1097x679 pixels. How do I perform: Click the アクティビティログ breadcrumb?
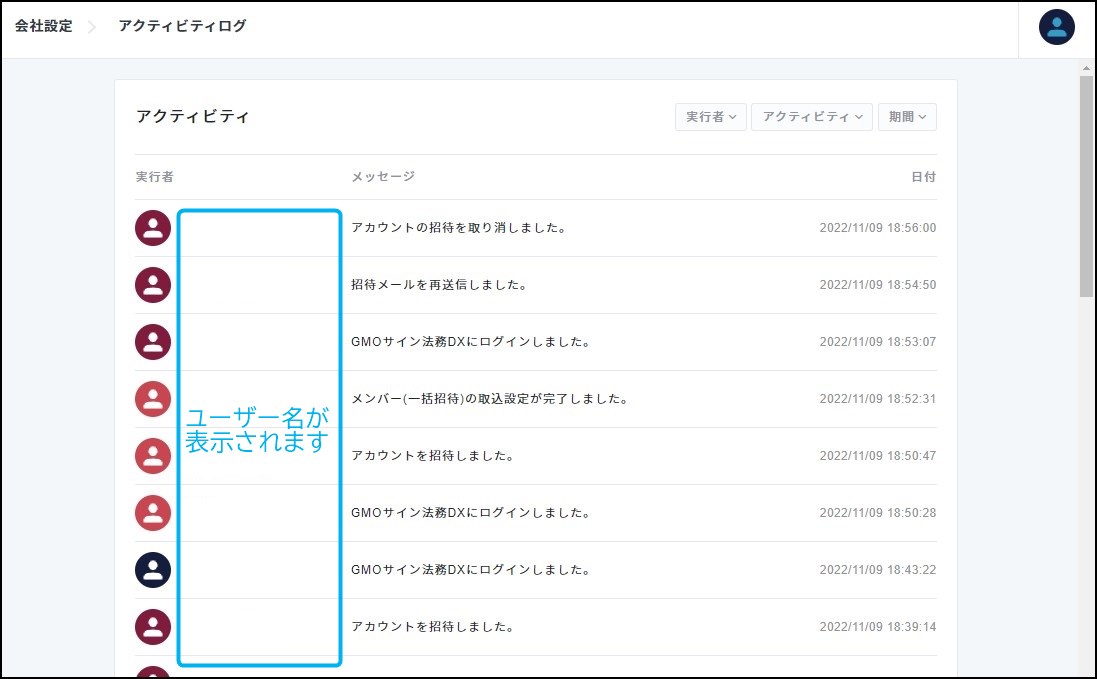(183, 26)
